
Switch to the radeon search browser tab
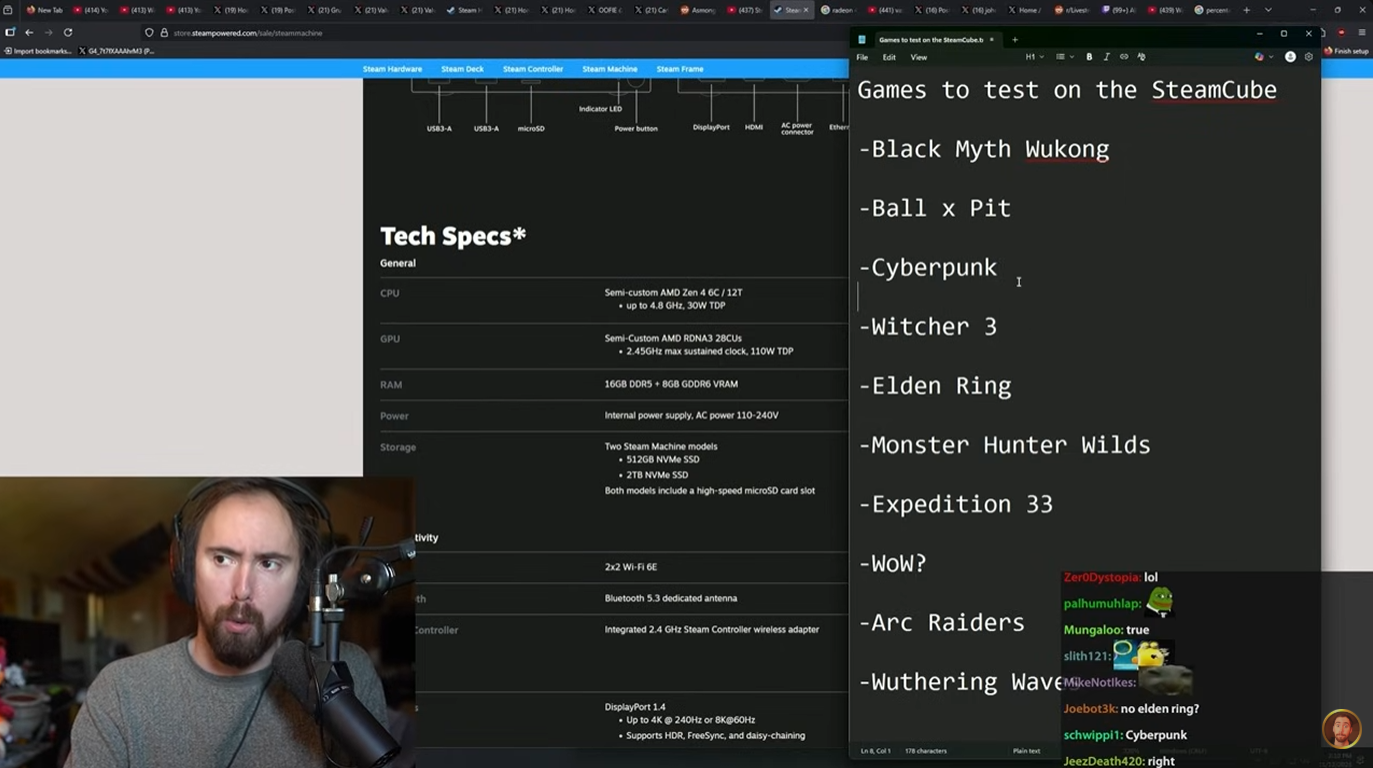[x=837, y=10]
